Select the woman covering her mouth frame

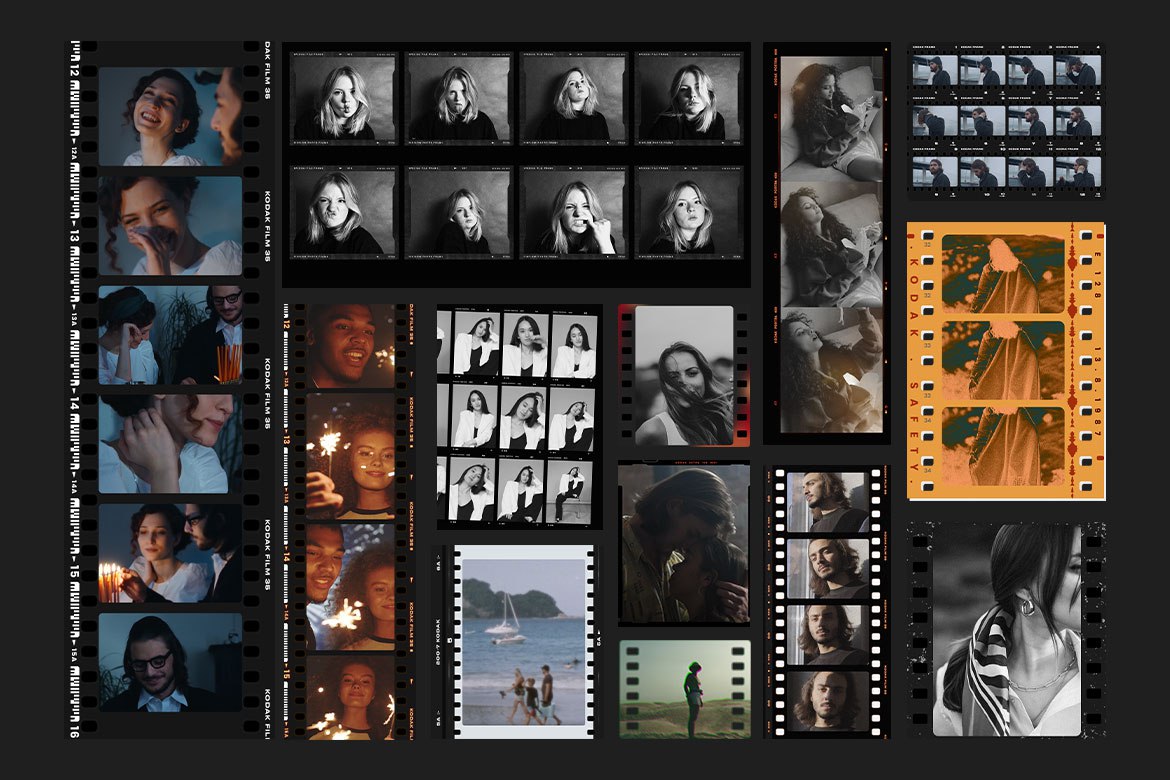tap(170, 225)
